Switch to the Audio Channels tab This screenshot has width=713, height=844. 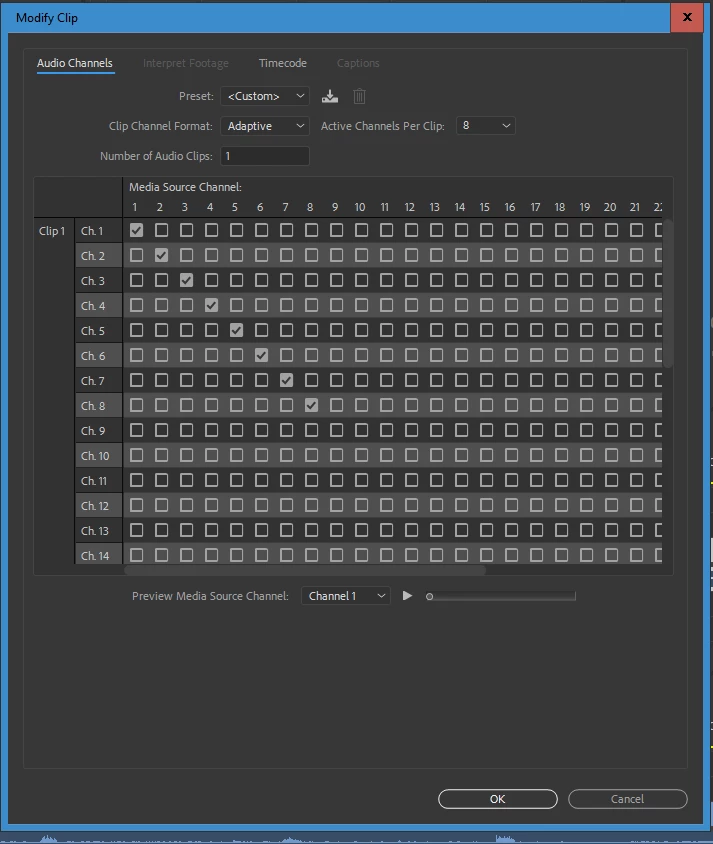click(75, 63)
